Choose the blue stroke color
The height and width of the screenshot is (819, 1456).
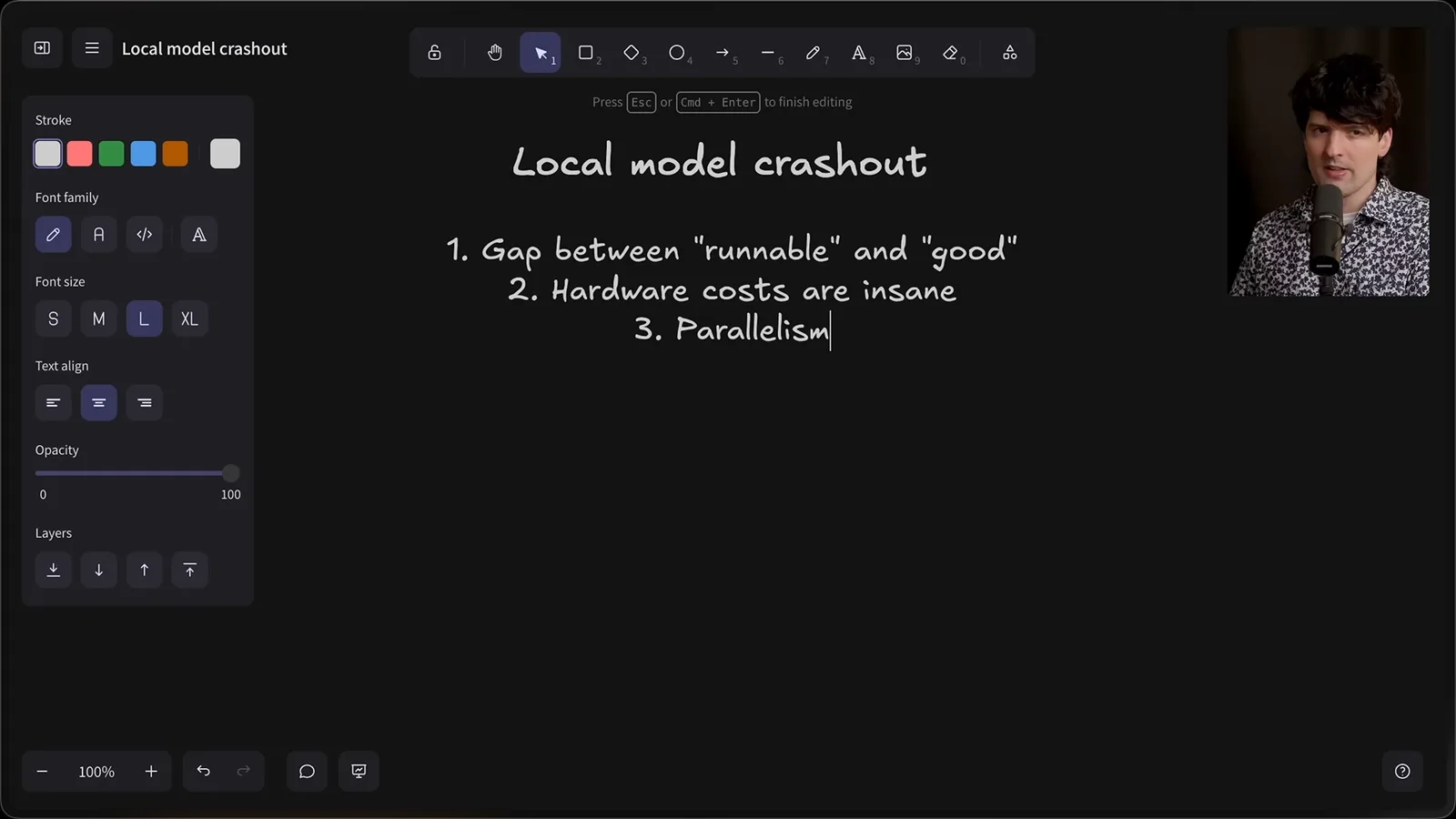[144, 154]
